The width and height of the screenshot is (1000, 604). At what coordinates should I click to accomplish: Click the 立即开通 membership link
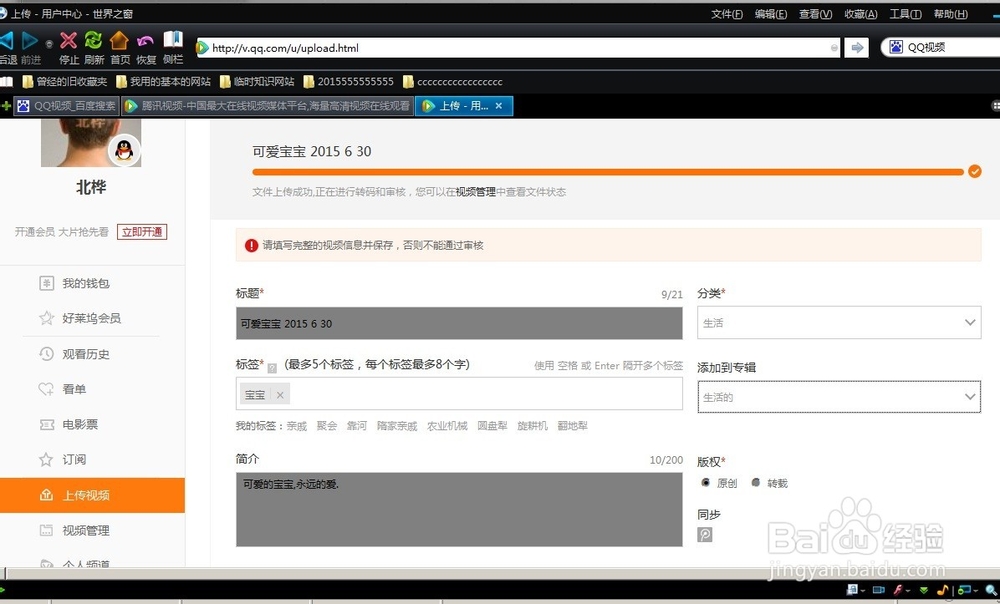click(x=142, y=232)
